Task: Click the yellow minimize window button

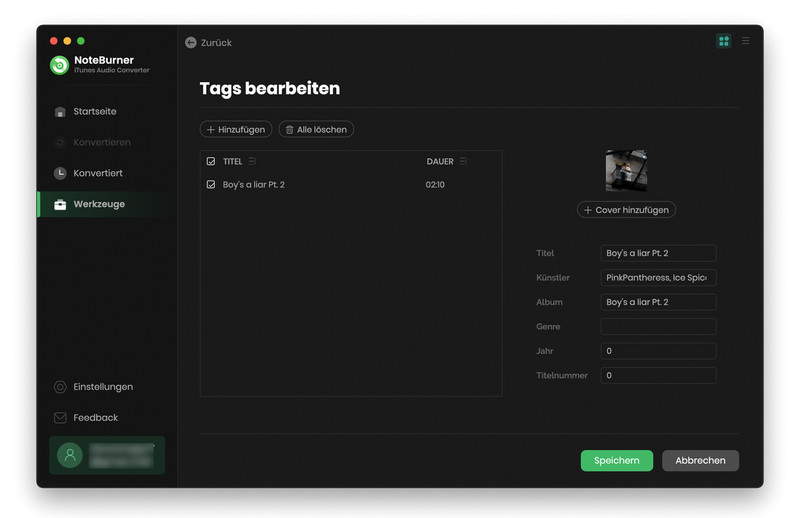Action: click(x=67, y=41)
